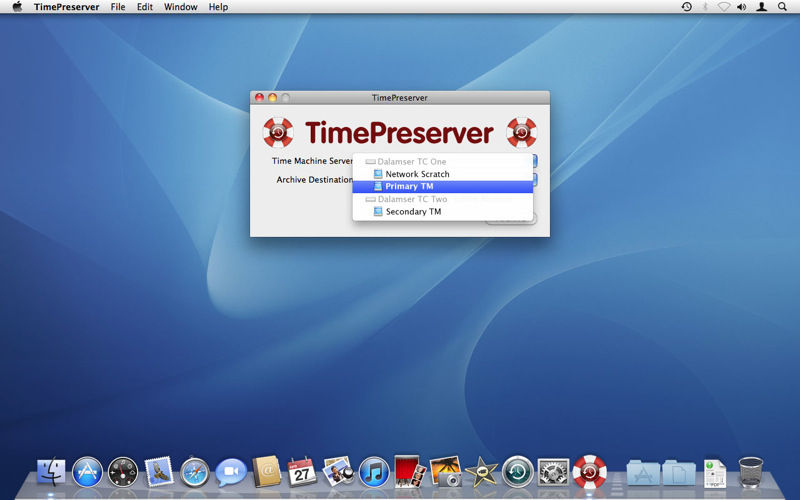Open the Apple menu

[17, 7]
